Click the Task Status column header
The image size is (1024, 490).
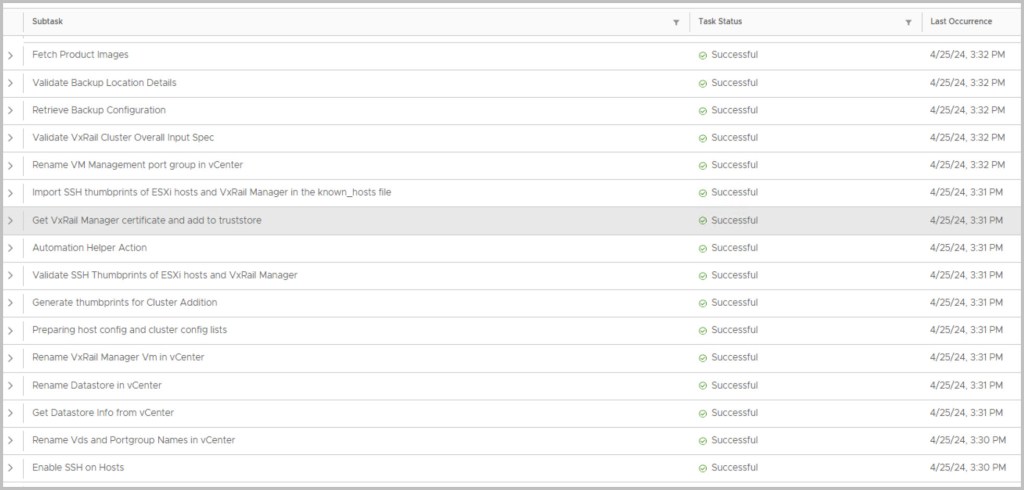720,21
